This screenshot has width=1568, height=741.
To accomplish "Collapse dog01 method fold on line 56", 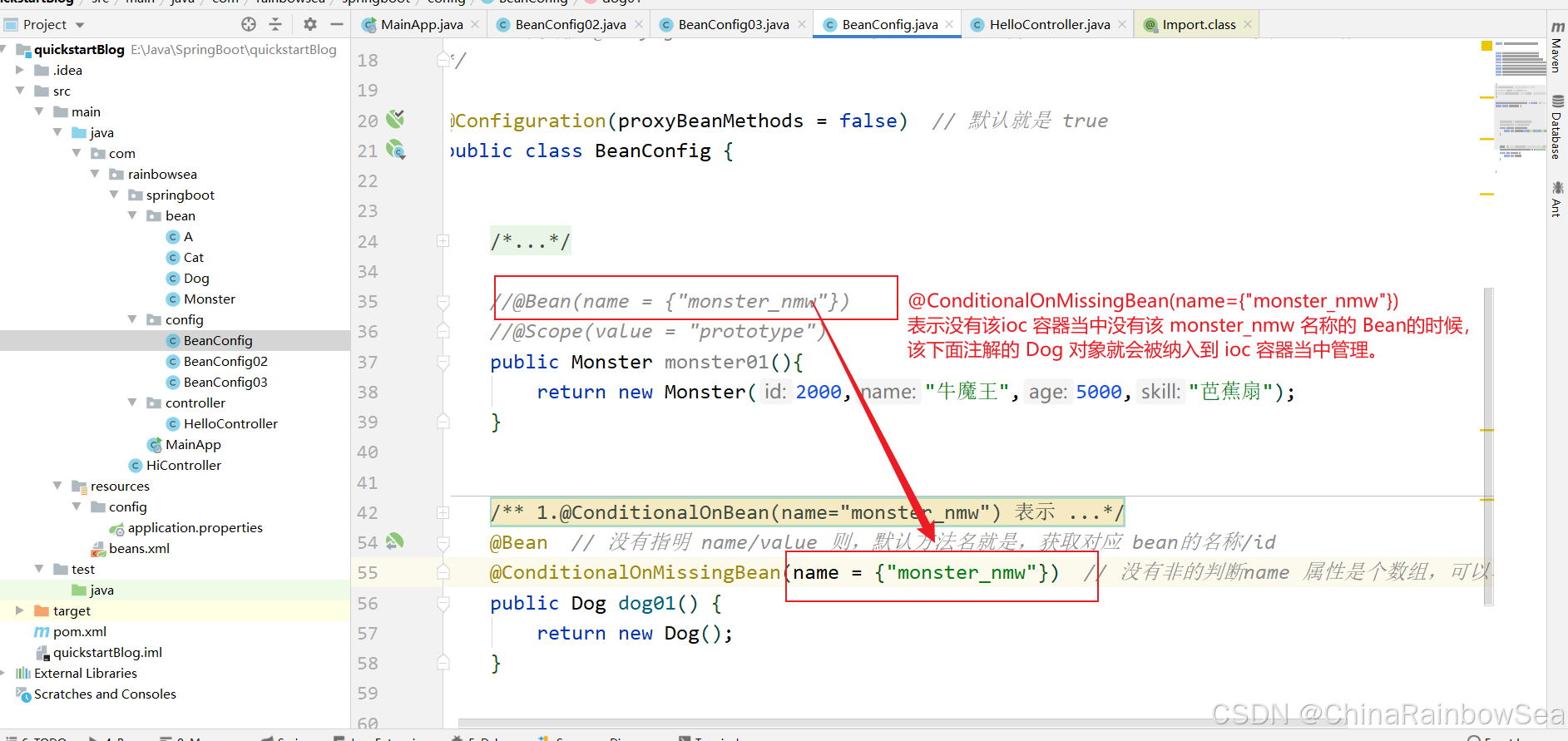I will click(443, 603).
